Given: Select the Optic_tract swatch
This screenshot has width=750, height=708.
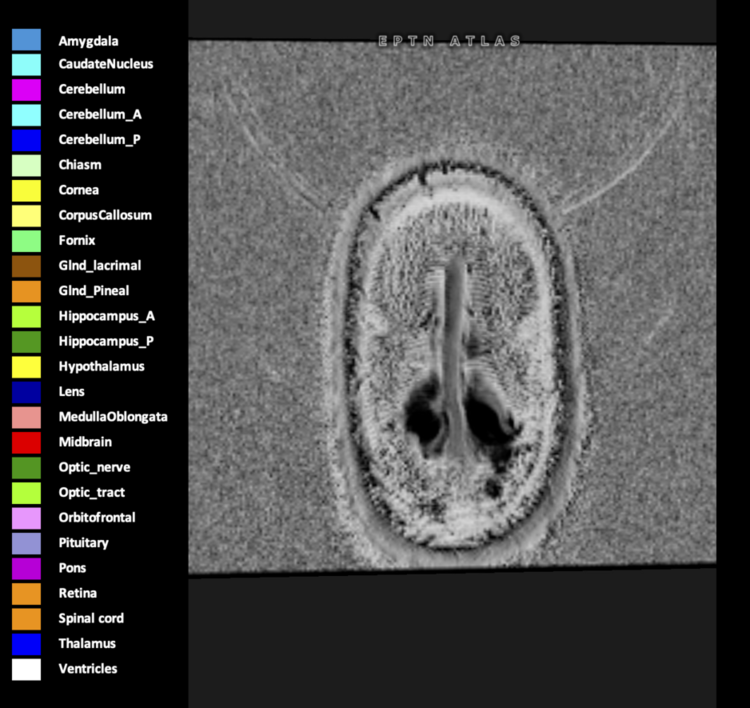Looking at the screenshot, I should [26, 493].
